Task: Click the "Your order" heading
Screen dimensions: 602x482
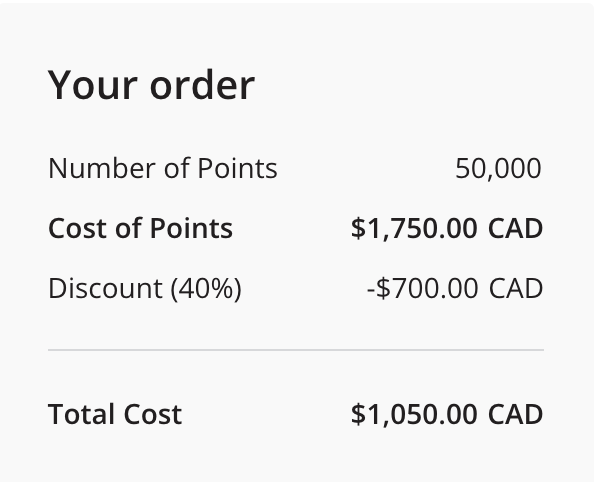Action: [x=151, y=86]
